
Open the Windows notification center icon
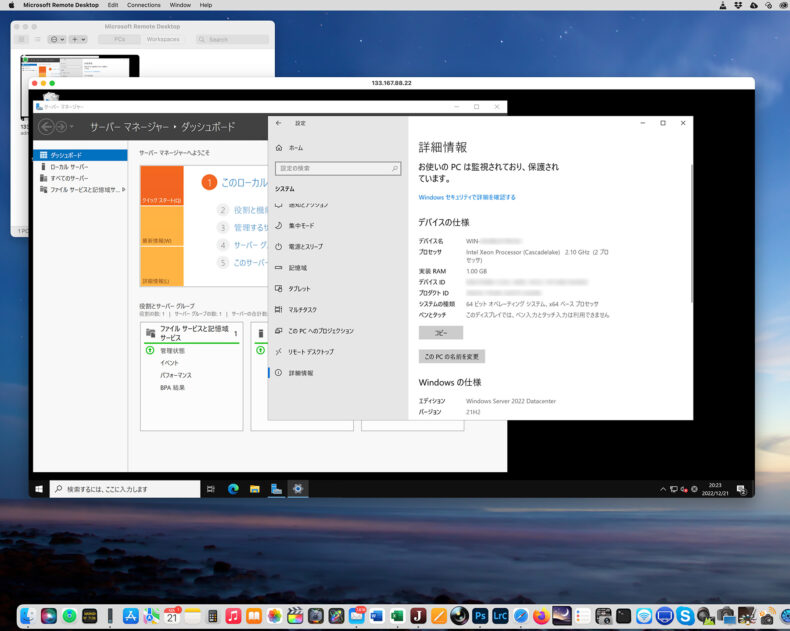pos(742,489)
